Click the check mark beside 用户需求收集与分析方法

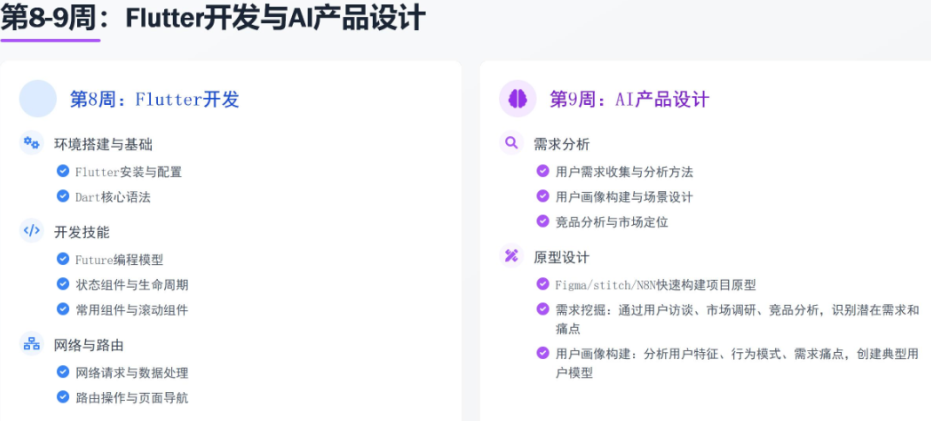[x=543, y=171]
